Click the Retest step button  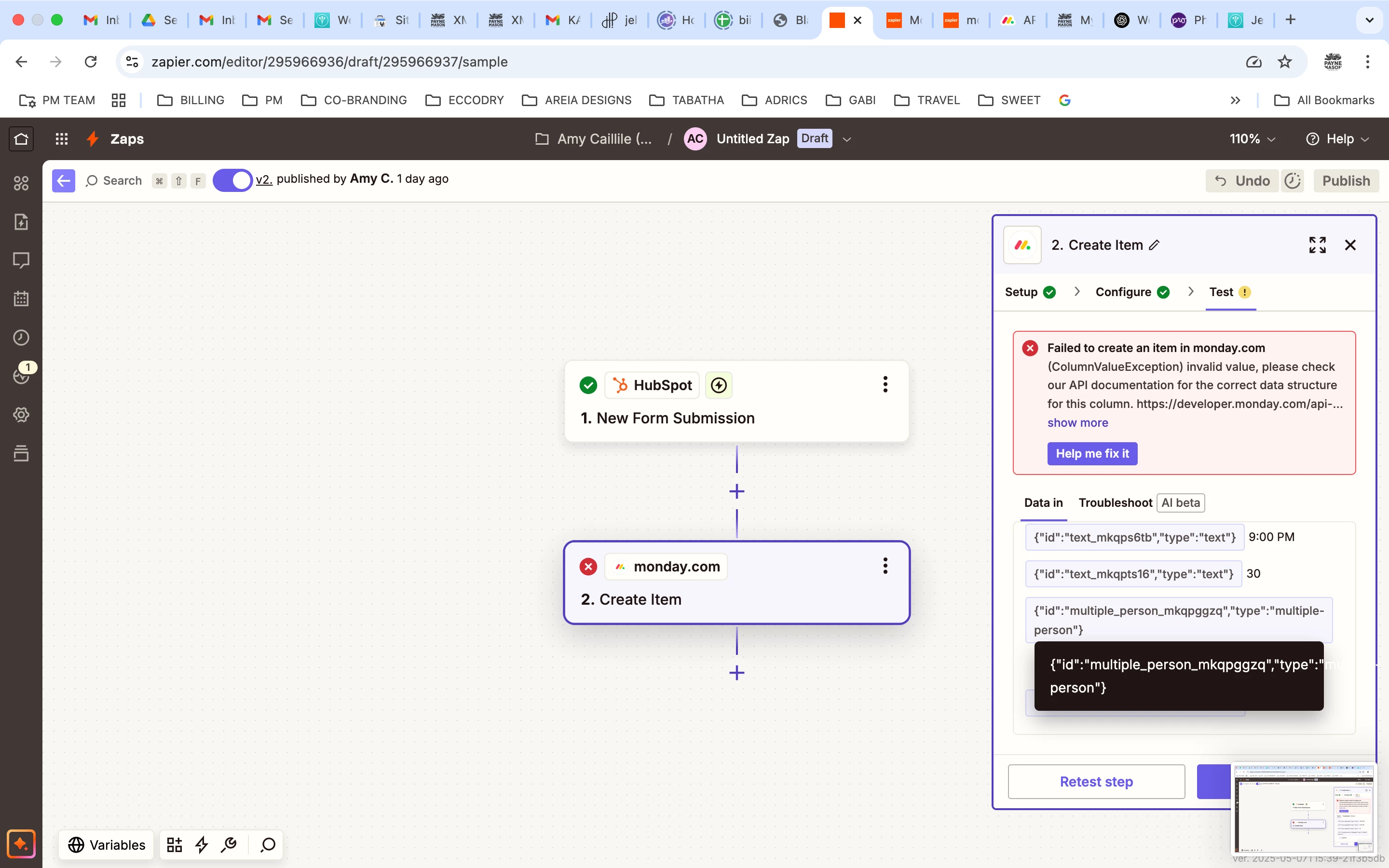click(x=1096, y=781)
